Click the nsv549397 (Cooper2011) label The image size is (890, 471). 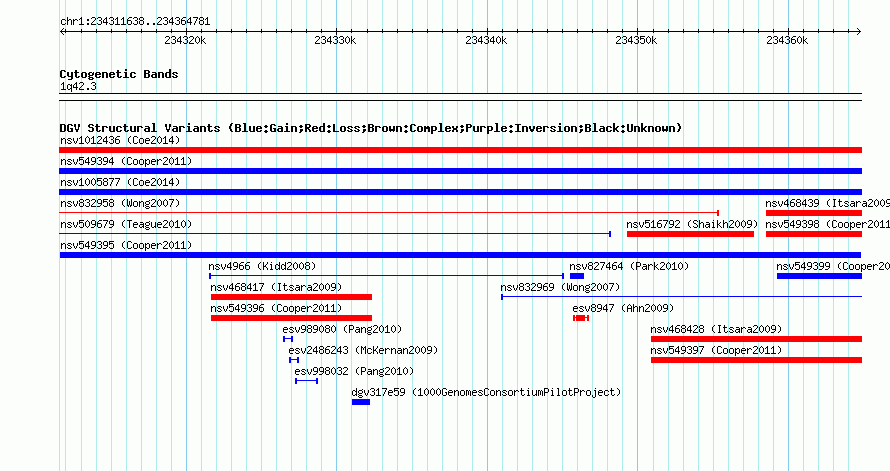point(716,350)
